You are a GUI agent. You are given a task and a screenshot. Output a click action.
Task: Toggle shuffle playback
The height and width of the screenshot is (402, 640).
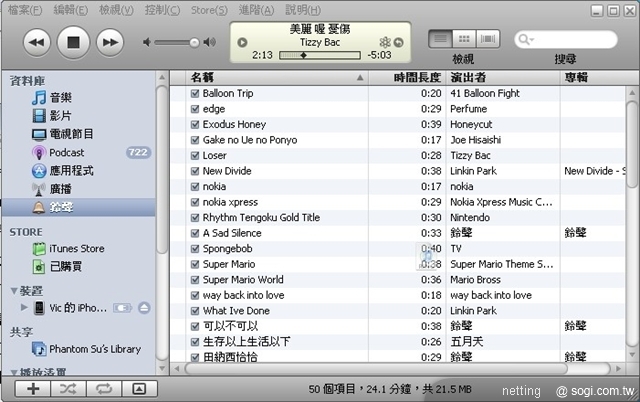coord(68,389)
